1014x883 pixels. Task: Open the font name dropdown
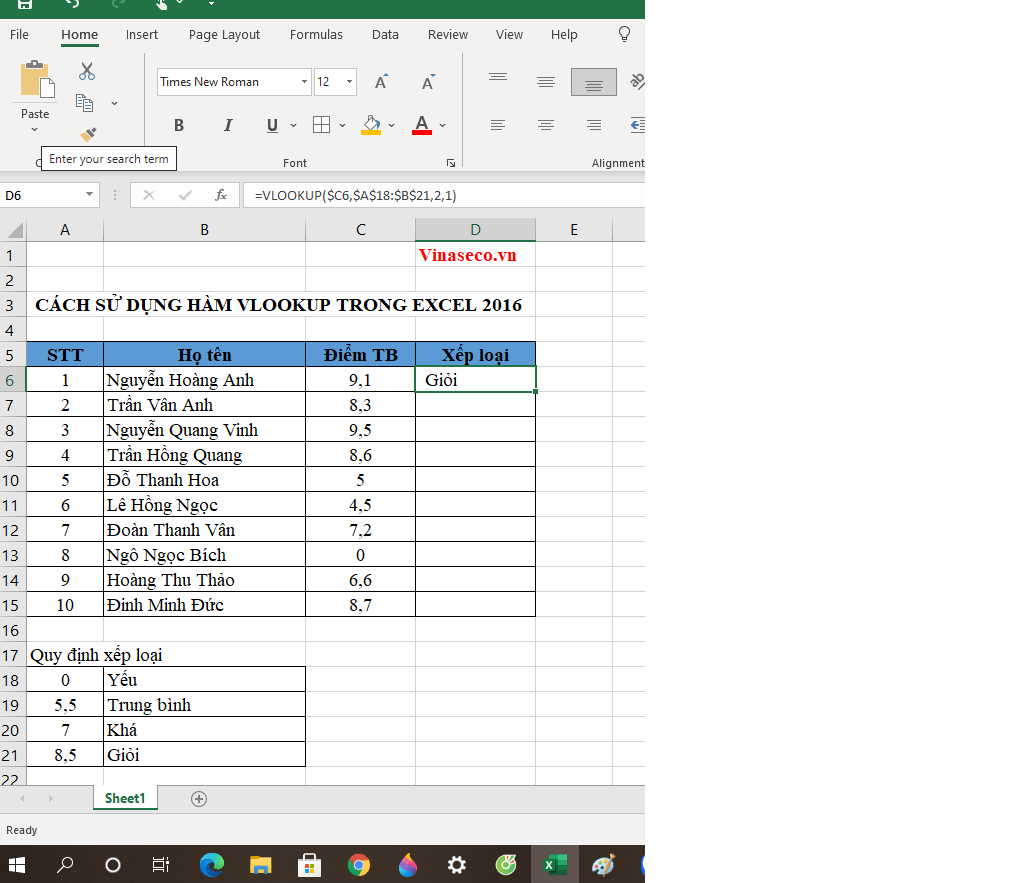click(x=304, y=82)
